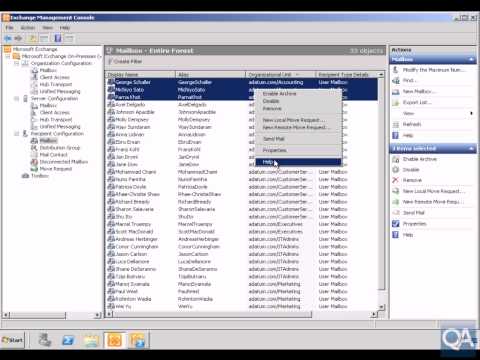Click the blue Help toolbar icon
The image size is (480, 360).
tap(58, 38)
